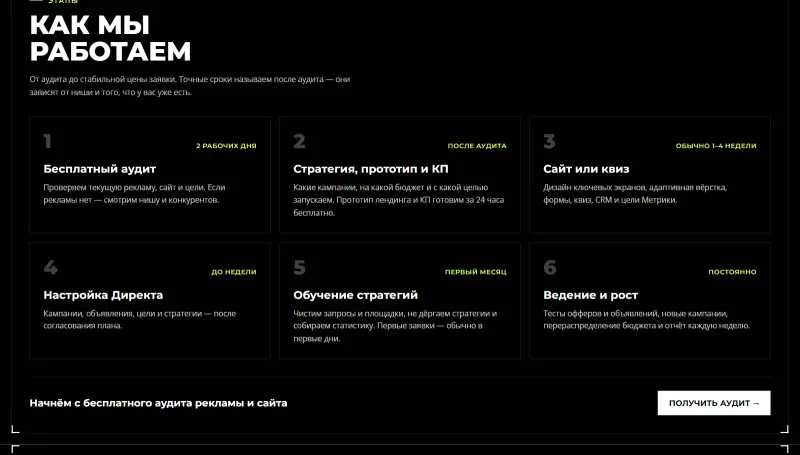Viewport: 800px width, 455px height.
Task: Click the ПОСТОЯННО label
Action: (x=732, y=272)
